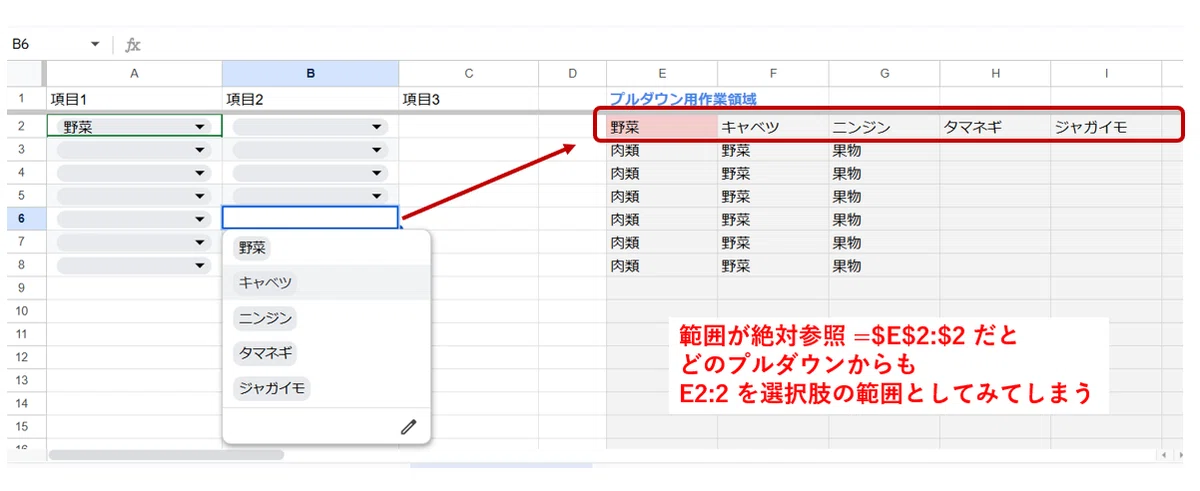1200x491 pixels.
Task: Select column D header
Action: coord(572,73)
